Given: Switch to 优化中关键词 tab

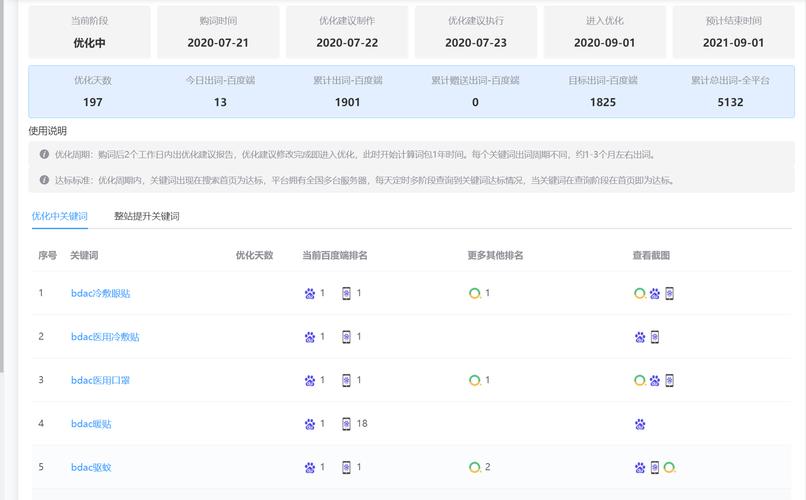Looking at the screenshot, I should pos(60,216).
